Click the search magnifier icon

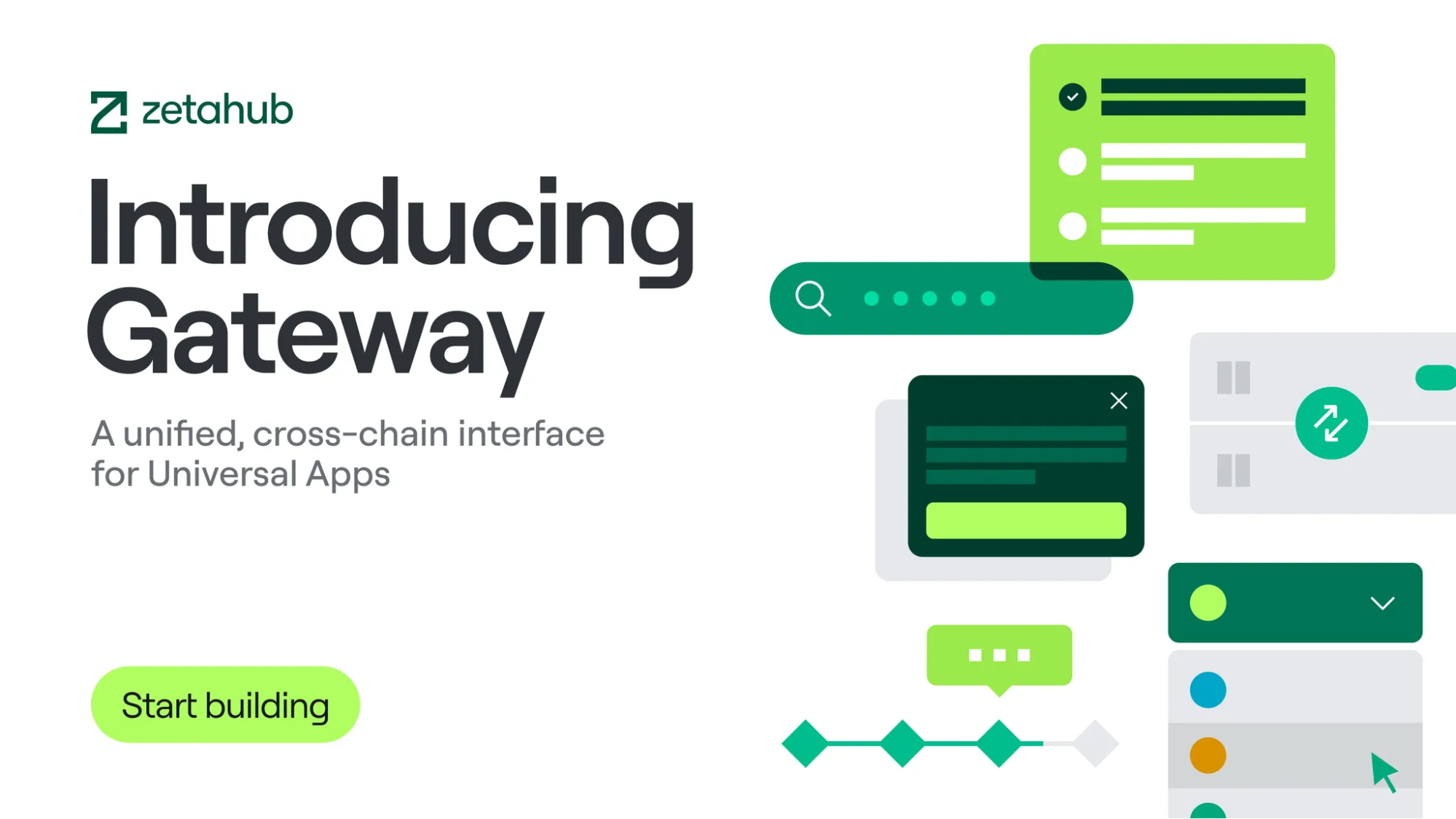tap(813, 298)
